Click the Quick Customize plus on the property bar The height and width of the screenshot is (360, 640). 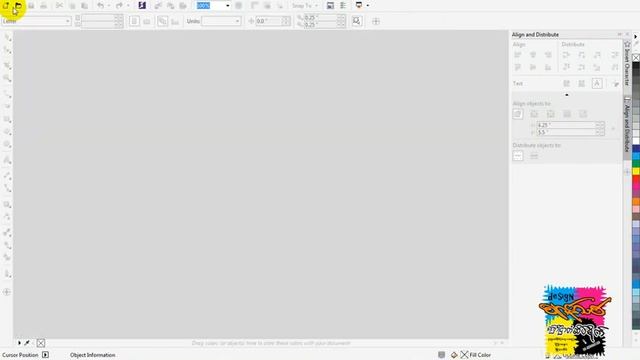[376, 21]
